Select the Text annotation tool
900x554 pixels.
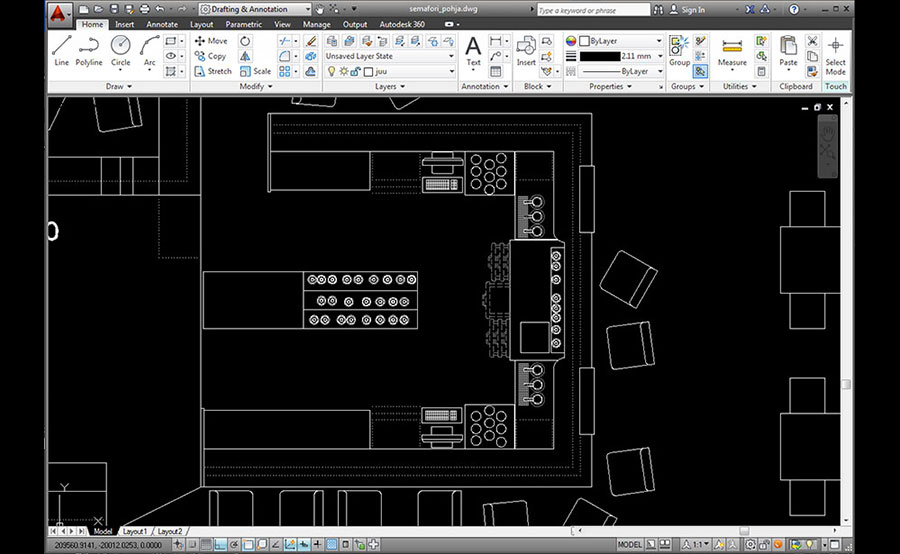click(x=473, y=50)
